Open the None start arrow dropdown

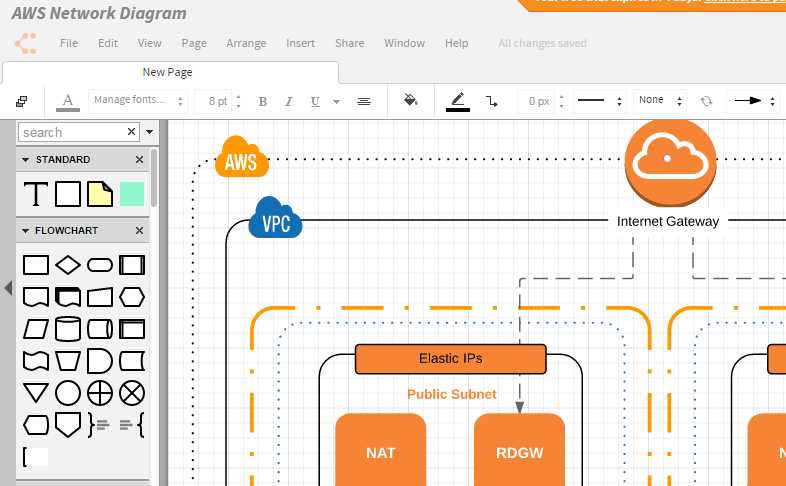coord(660,101)
